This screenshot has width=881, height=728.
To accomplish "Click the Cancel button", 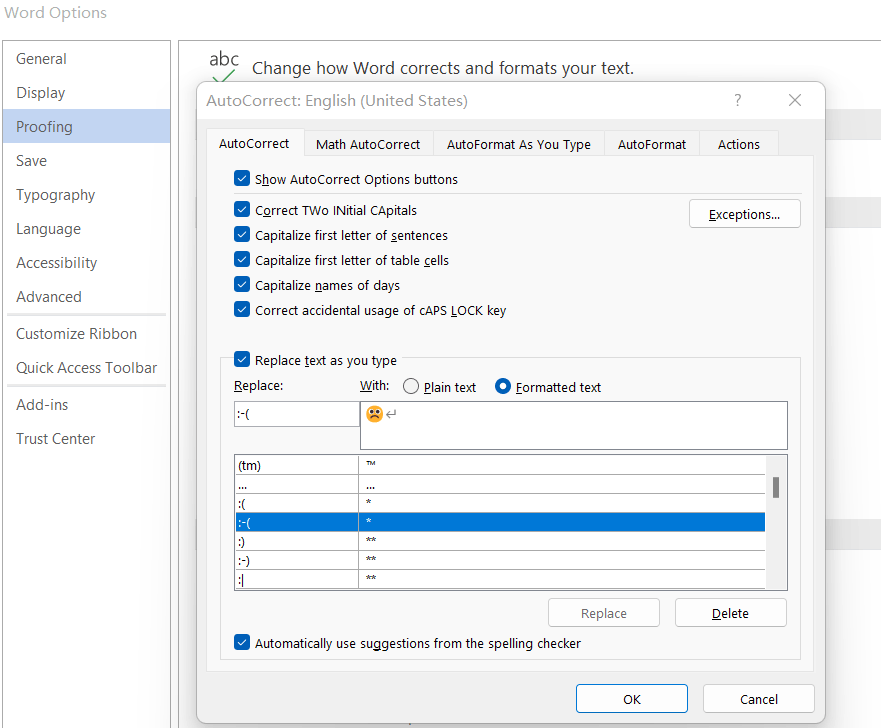I will pos(759,699).
